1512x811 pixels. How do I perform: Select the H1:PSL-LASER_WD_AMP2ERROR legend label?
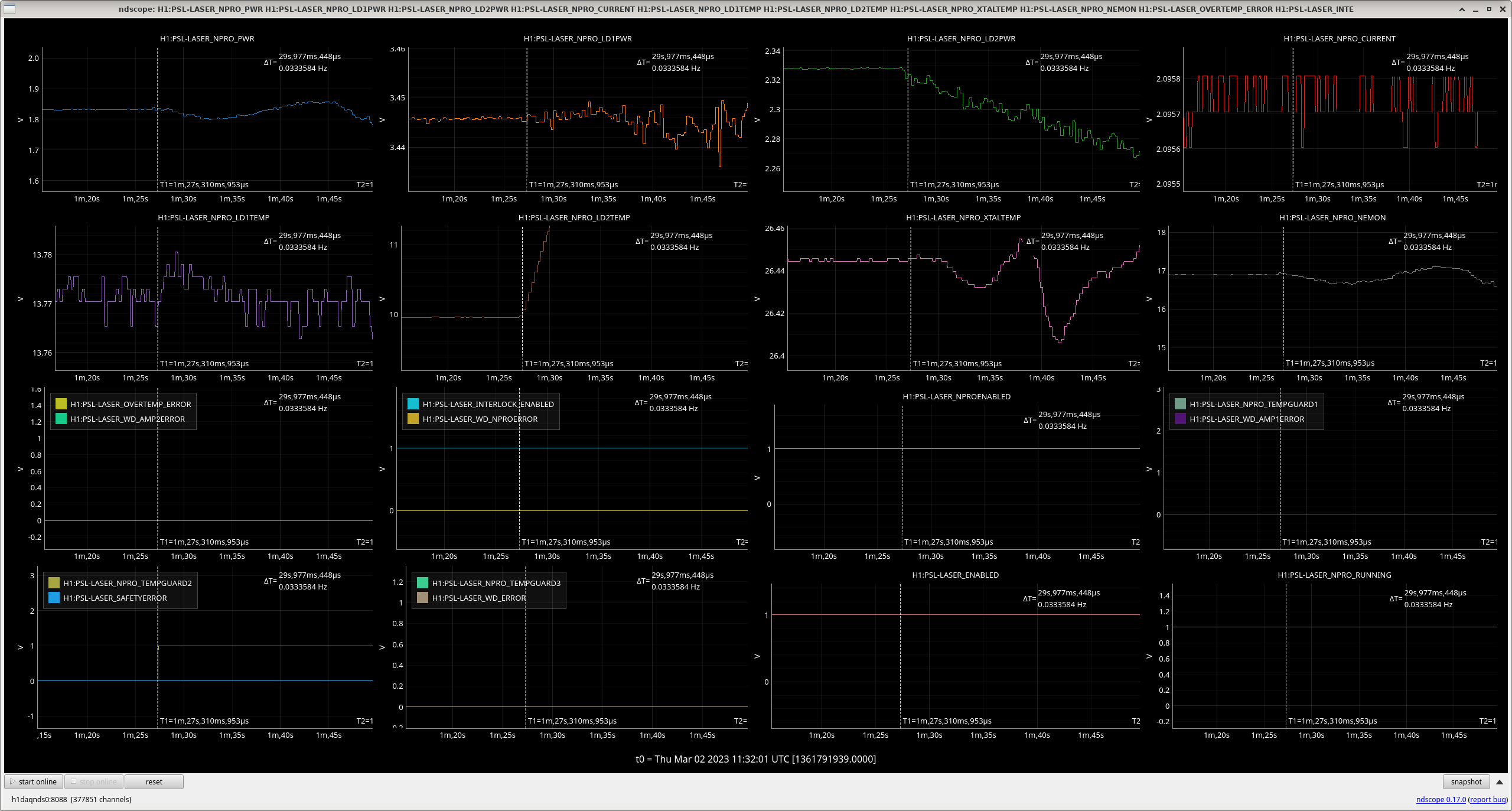pos(128,419)
